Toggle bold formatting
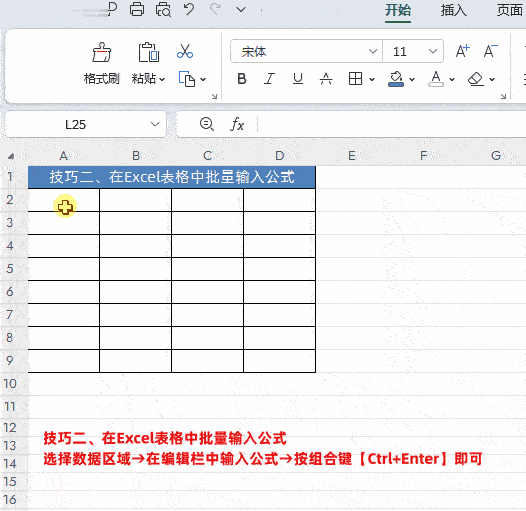 242,79
